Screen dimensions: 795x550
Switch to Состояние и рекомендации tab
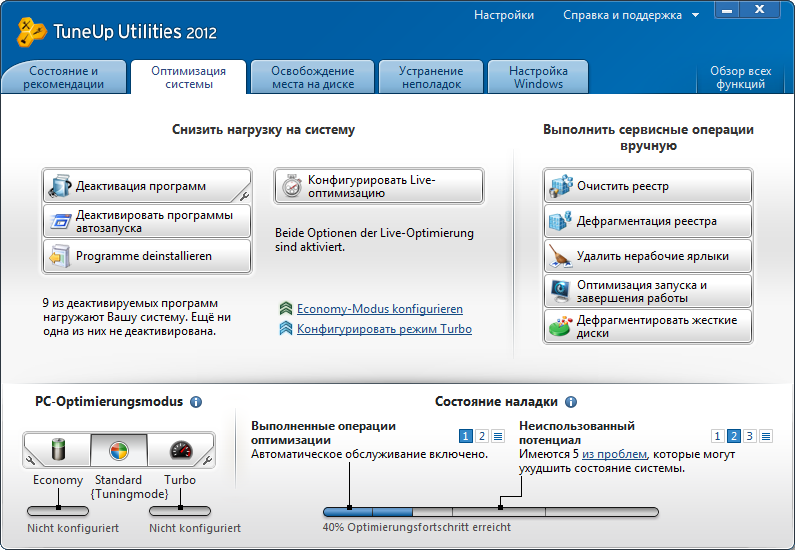[64, 77]
